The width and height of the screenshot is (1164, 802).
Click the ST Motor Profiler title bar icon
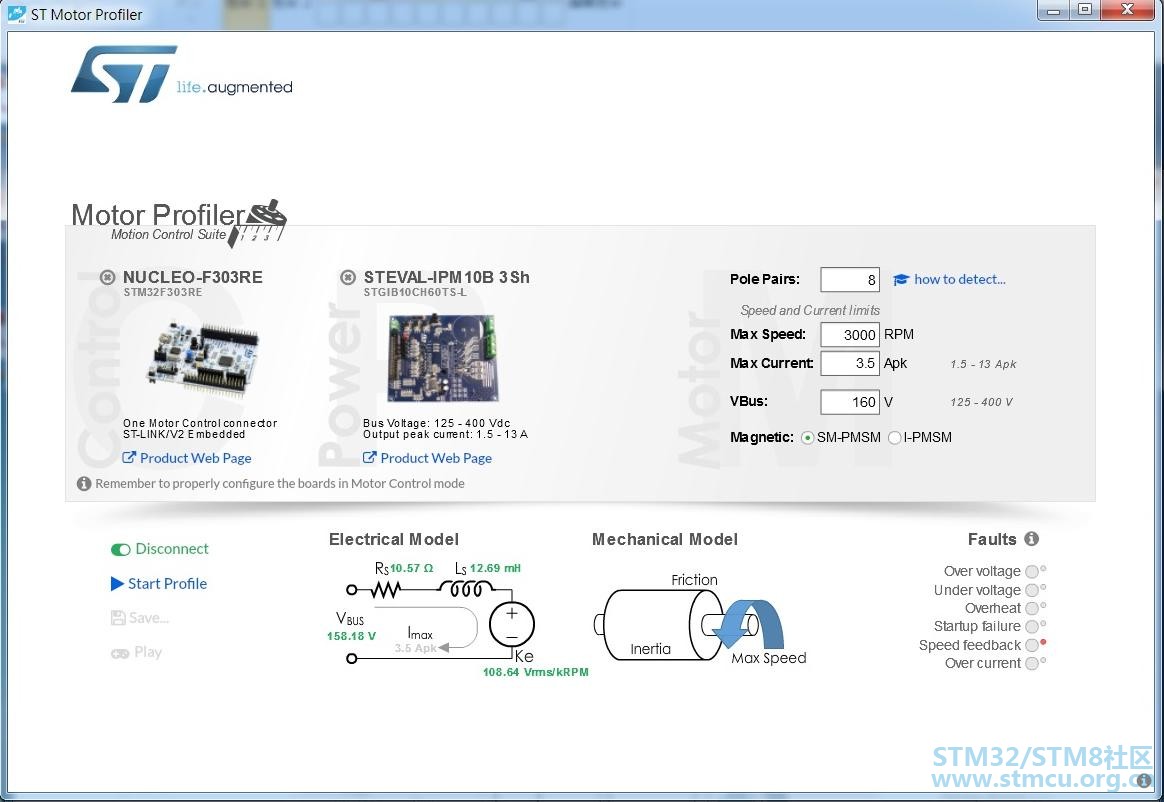pyautogui.click(x=16, y=13)
